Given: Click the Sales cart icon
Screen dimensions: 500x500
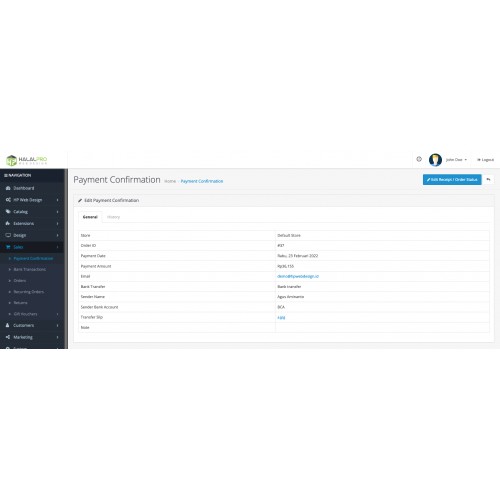Looking at the screenshot, I should click(x=8, y=247).
